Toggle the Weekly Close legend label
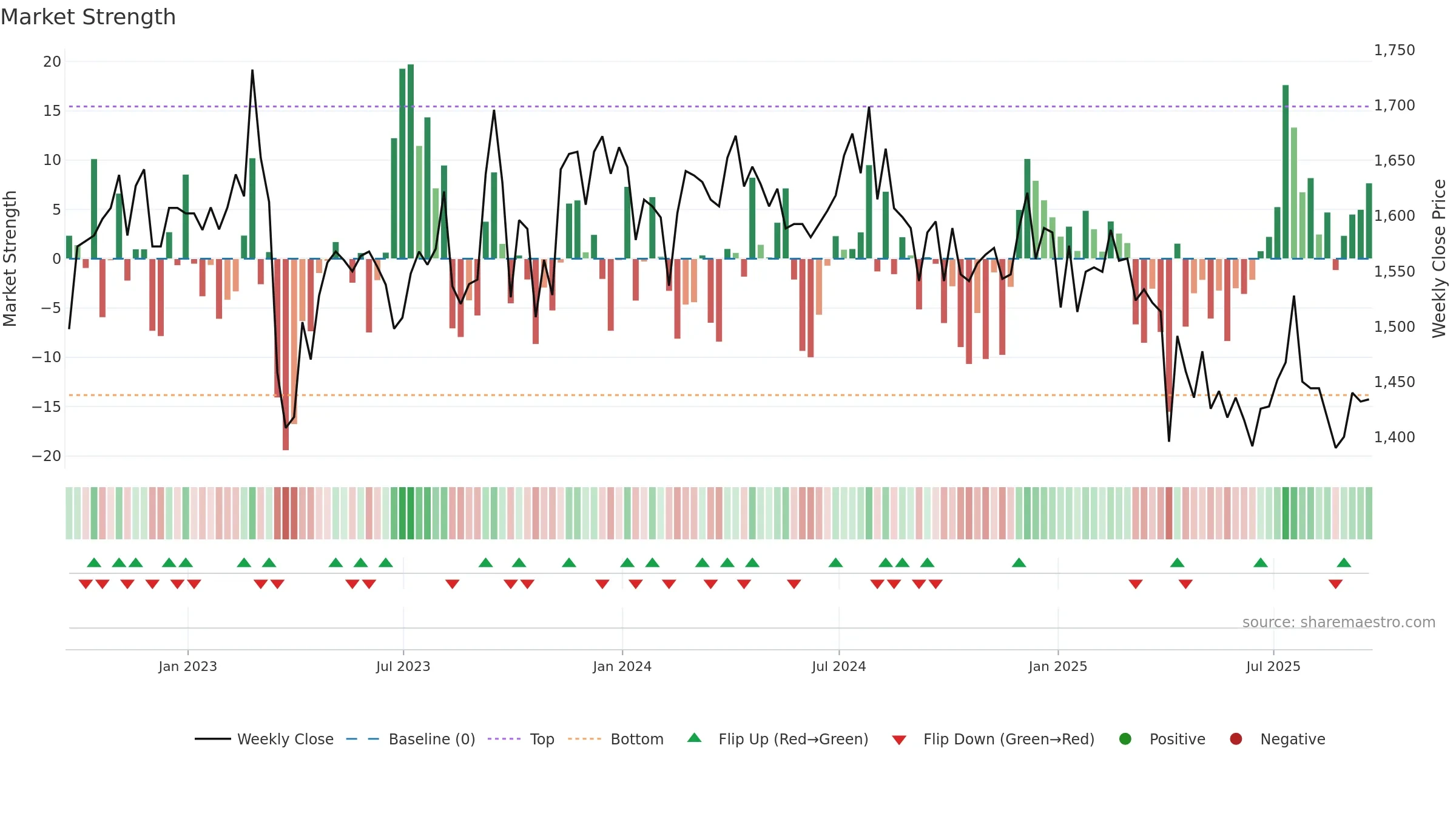 (286, 740)
